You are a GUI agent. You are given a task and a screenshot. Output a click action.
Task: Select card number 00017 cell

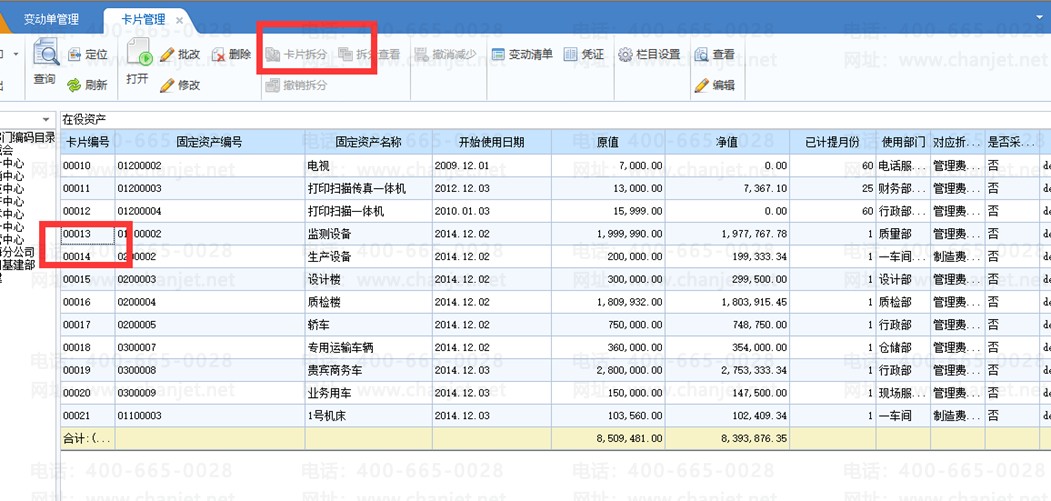pyautogui.click(x=88, y=325)
